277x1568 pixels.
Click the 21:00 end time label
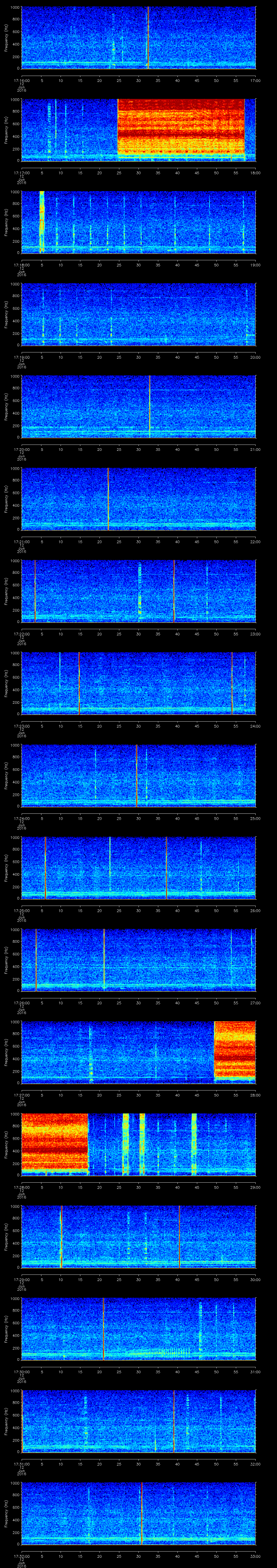255,449
